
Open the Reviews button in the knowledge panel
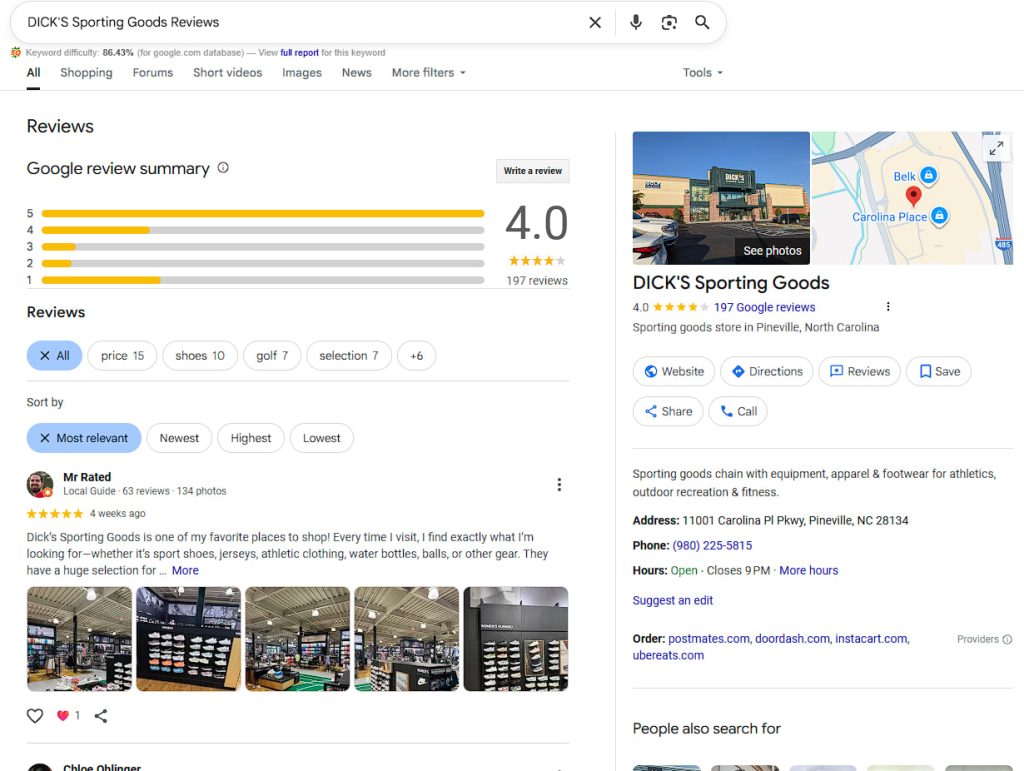859,371
